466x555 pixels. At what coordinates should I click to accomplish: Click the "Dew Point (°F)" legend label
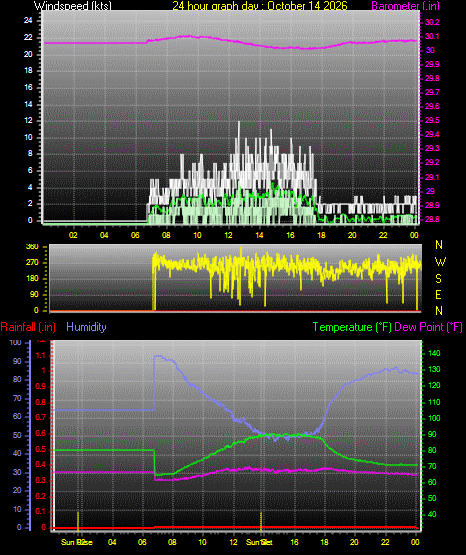tap(428, 327)
